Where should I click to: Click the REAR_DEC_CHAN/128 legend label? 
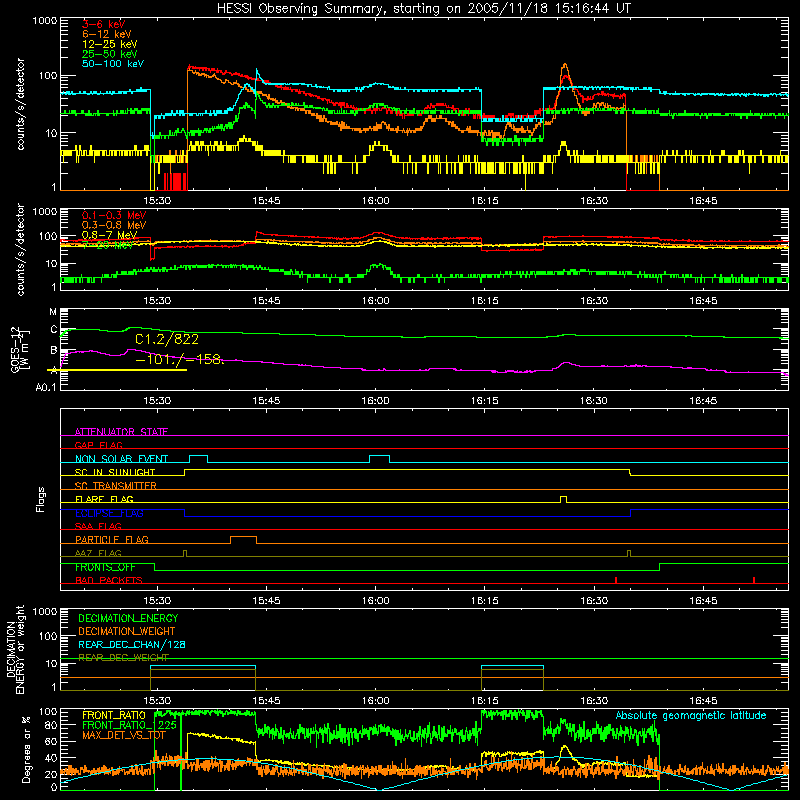[132, 644]
